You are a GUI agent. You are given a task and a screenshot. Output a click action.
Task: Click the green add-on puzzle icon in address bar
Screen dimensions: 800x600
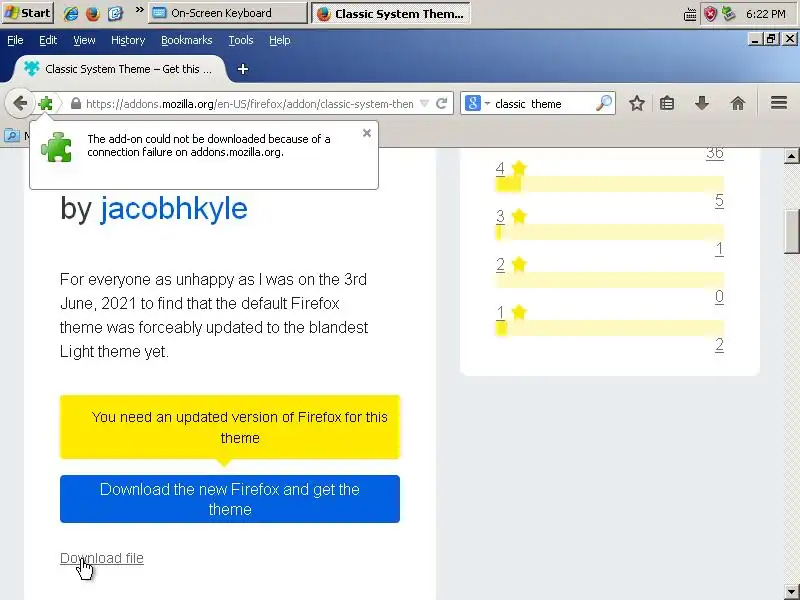[45, 104]
